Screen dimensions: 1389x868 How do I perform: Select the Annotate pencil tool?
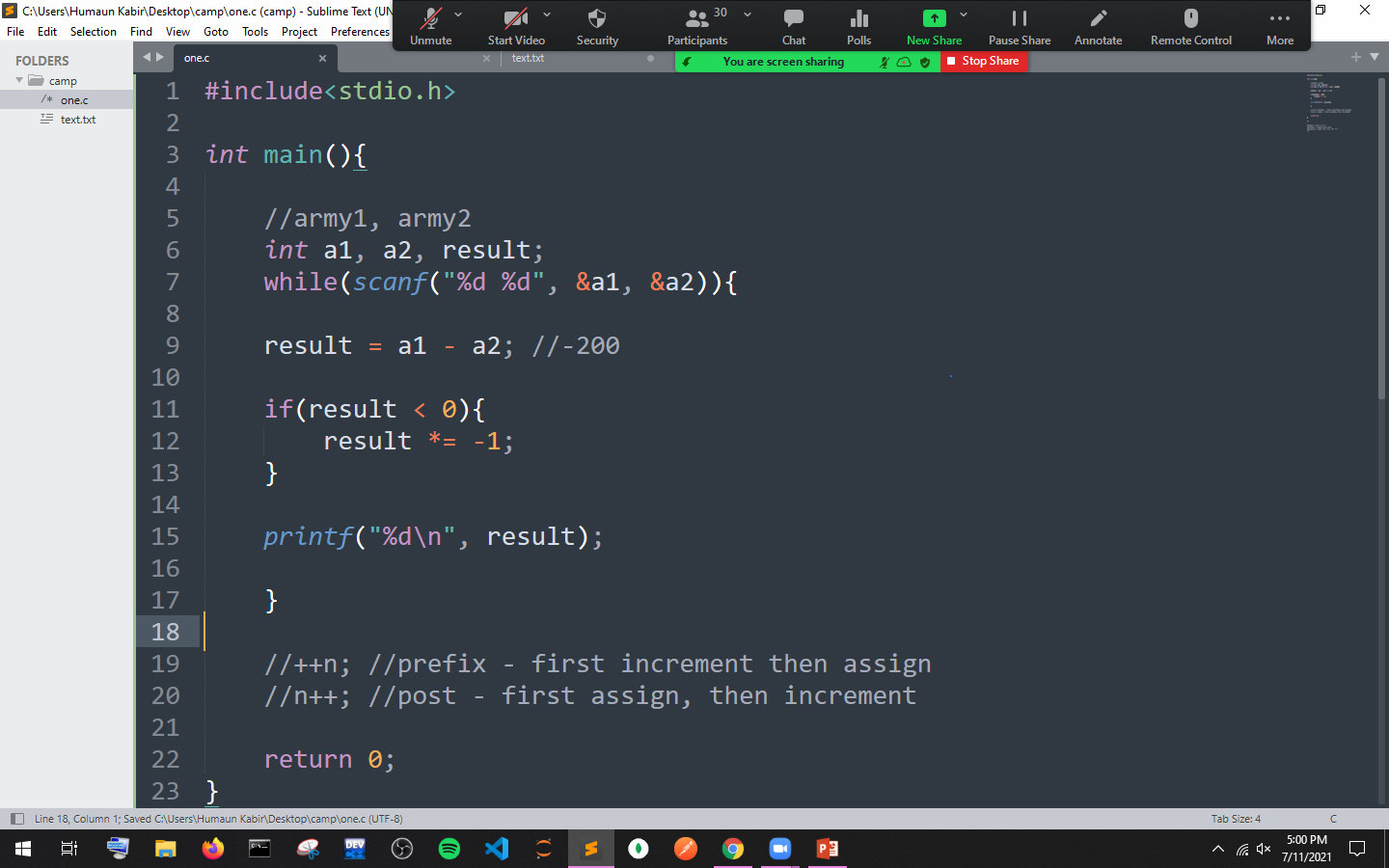[1098, 19]
